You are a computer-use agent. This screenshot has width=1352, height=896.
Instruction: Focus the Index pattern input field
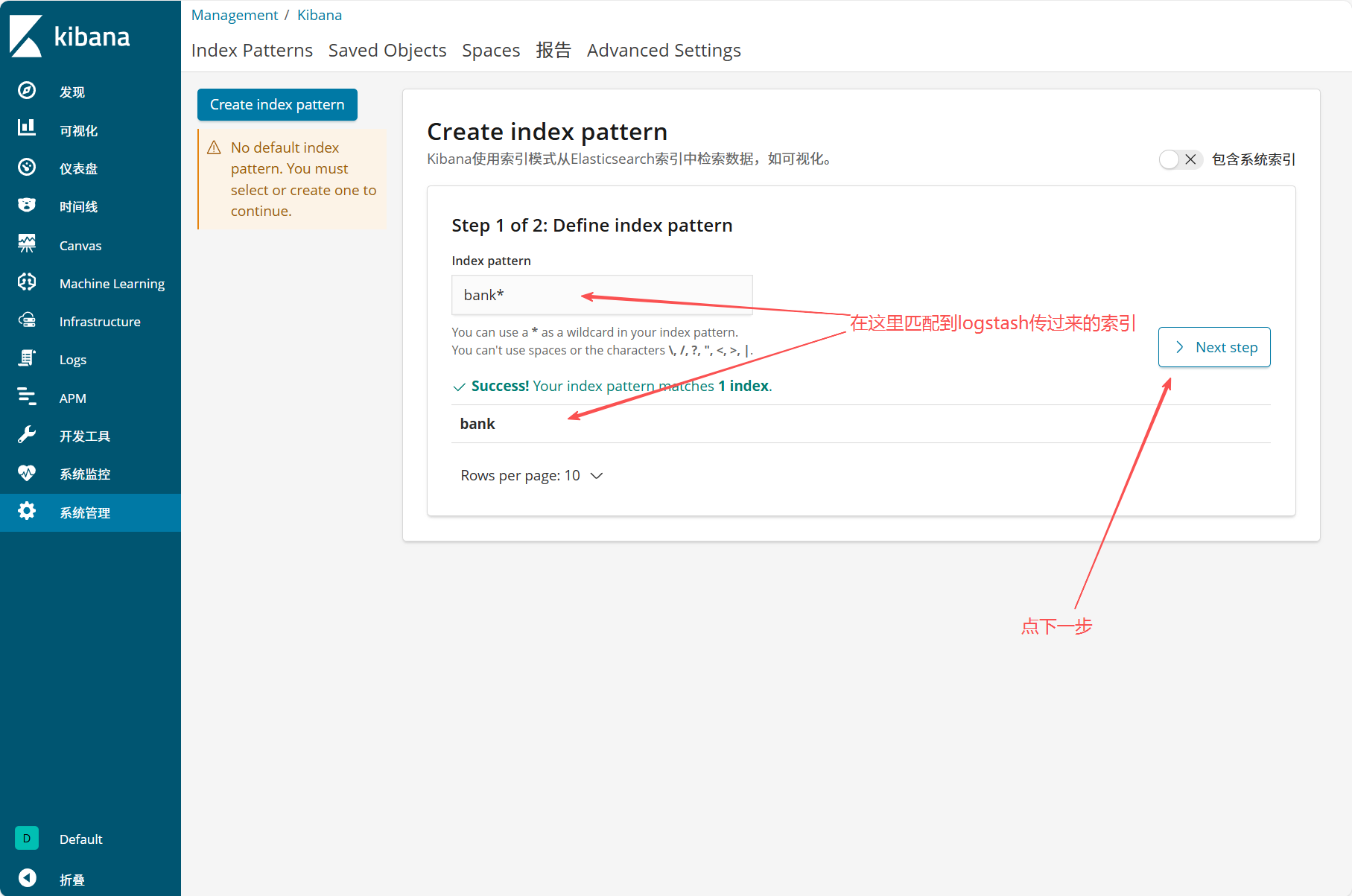pyautogui.click(x=602, y=295)
